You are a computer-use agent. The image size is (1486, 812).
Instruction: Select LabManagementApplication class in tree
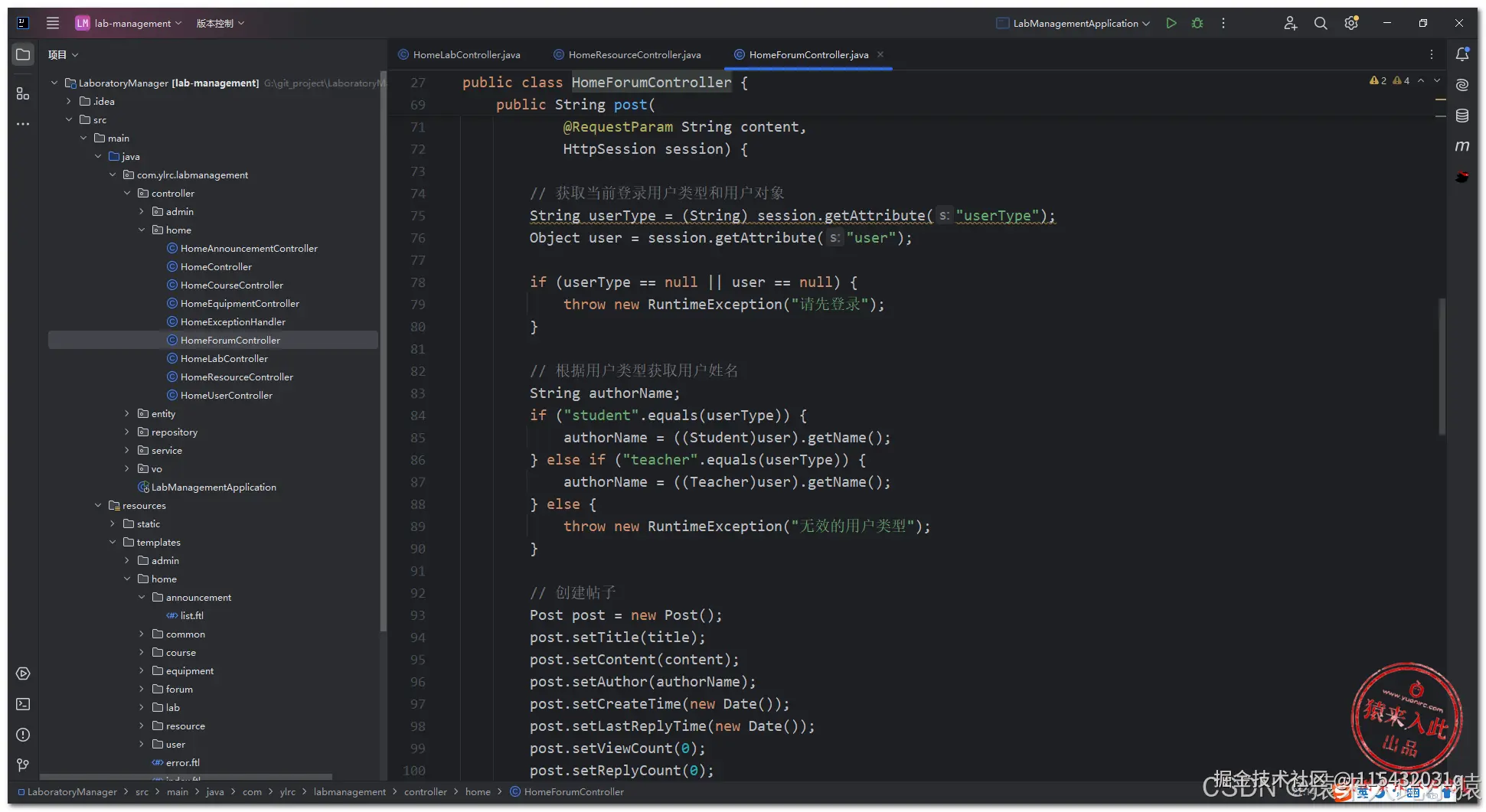(x=207, y=487)
